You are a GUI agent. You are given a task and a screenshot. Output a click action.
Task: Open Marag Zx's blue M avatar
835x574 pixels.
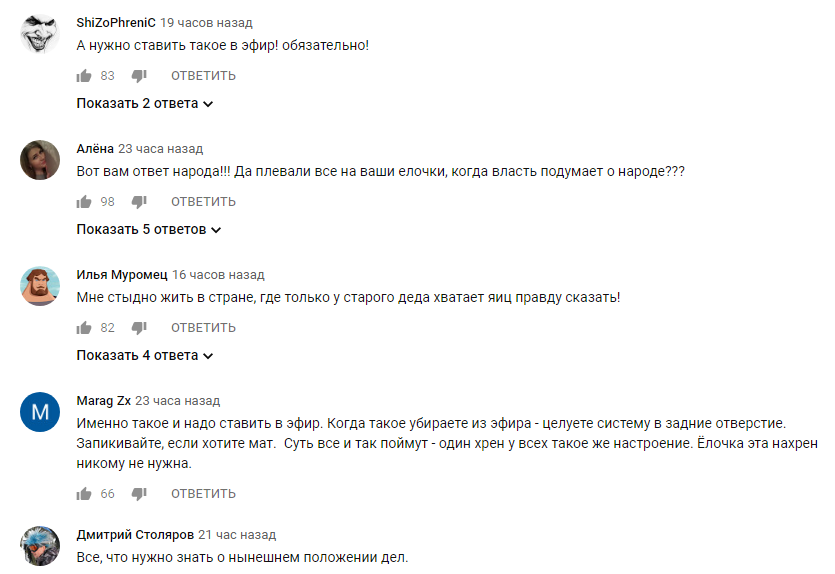pos(40,412)
